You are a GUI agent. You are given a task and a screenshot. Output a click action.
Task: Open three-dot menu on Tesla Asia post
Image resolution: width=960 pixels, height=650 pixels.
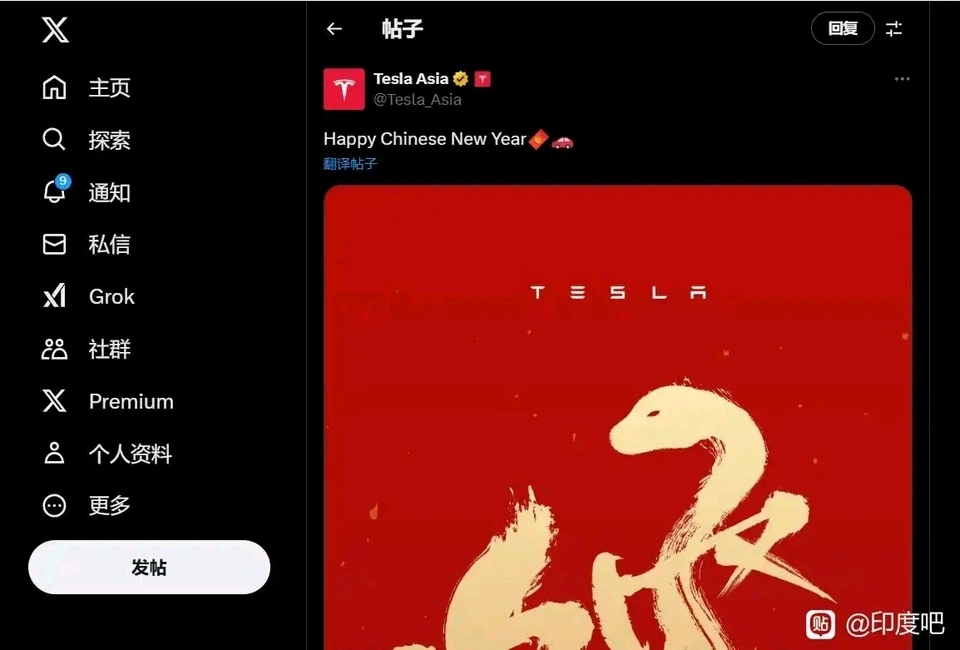(x=902, y=79)
